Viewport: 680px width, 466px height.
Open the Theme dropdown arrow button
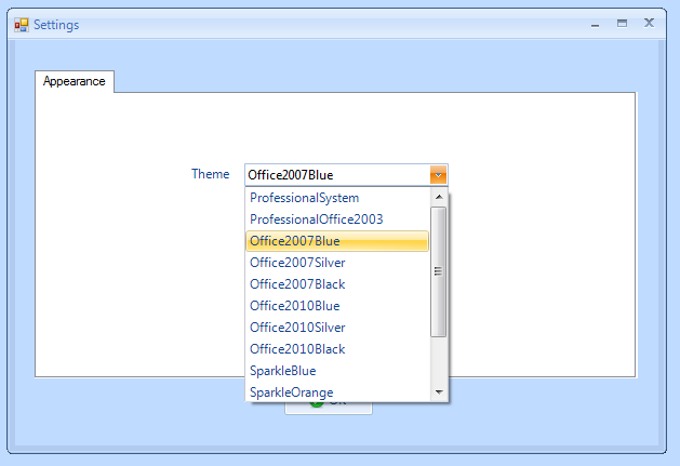pos(438,175)
